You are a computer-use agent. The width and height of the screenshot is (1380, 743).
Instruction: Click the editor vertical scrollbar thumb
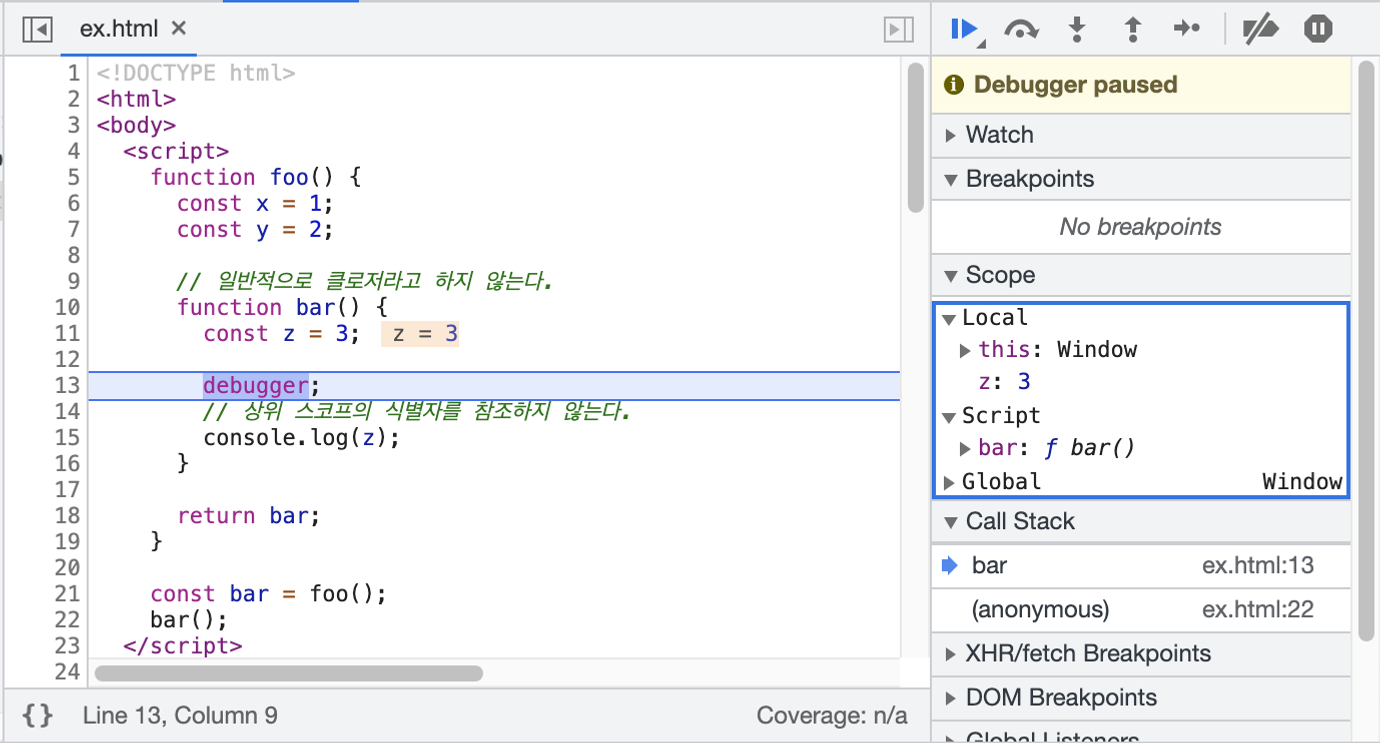tap(916, 137)
